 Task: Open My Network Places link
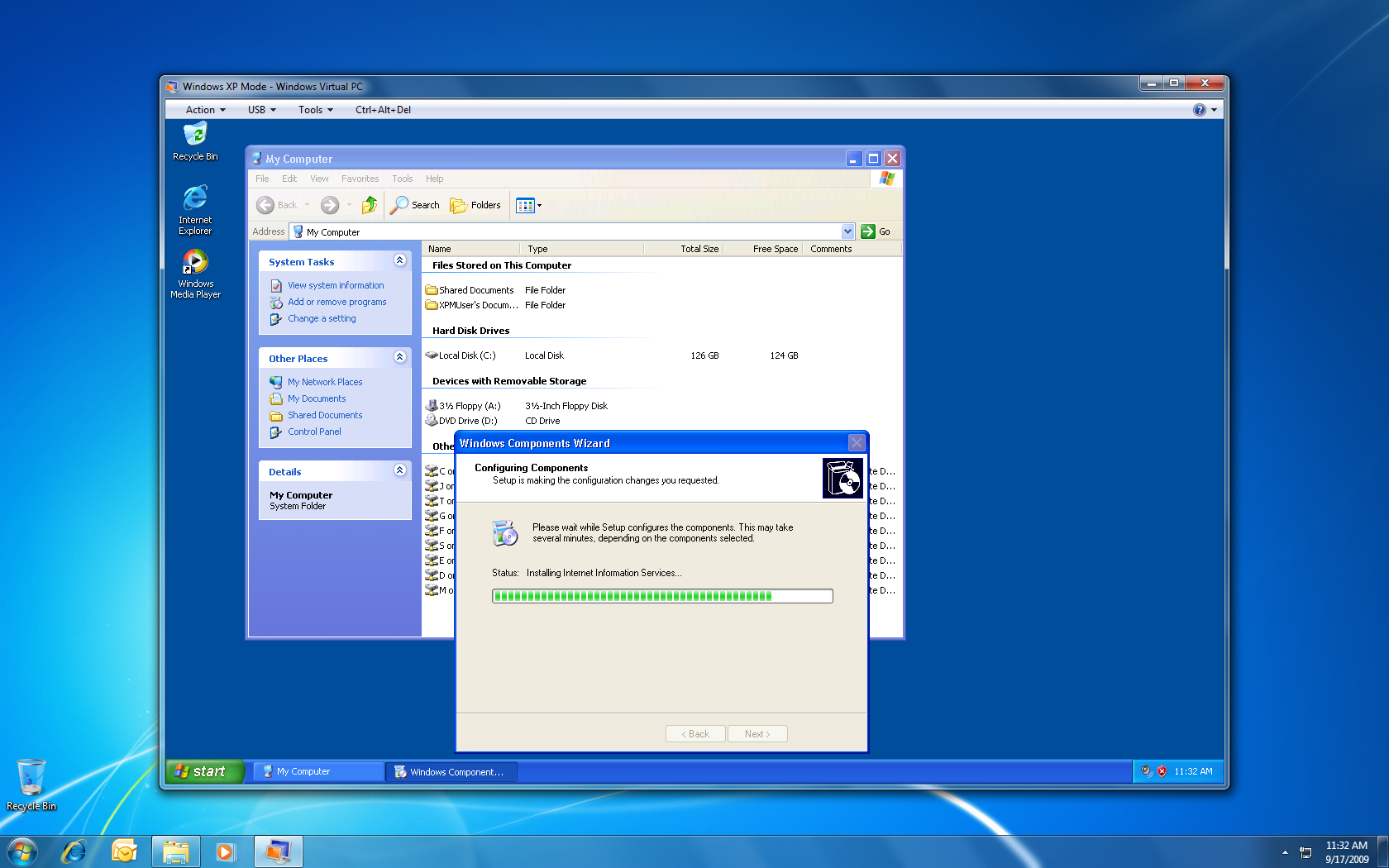(x=325, y=382)
